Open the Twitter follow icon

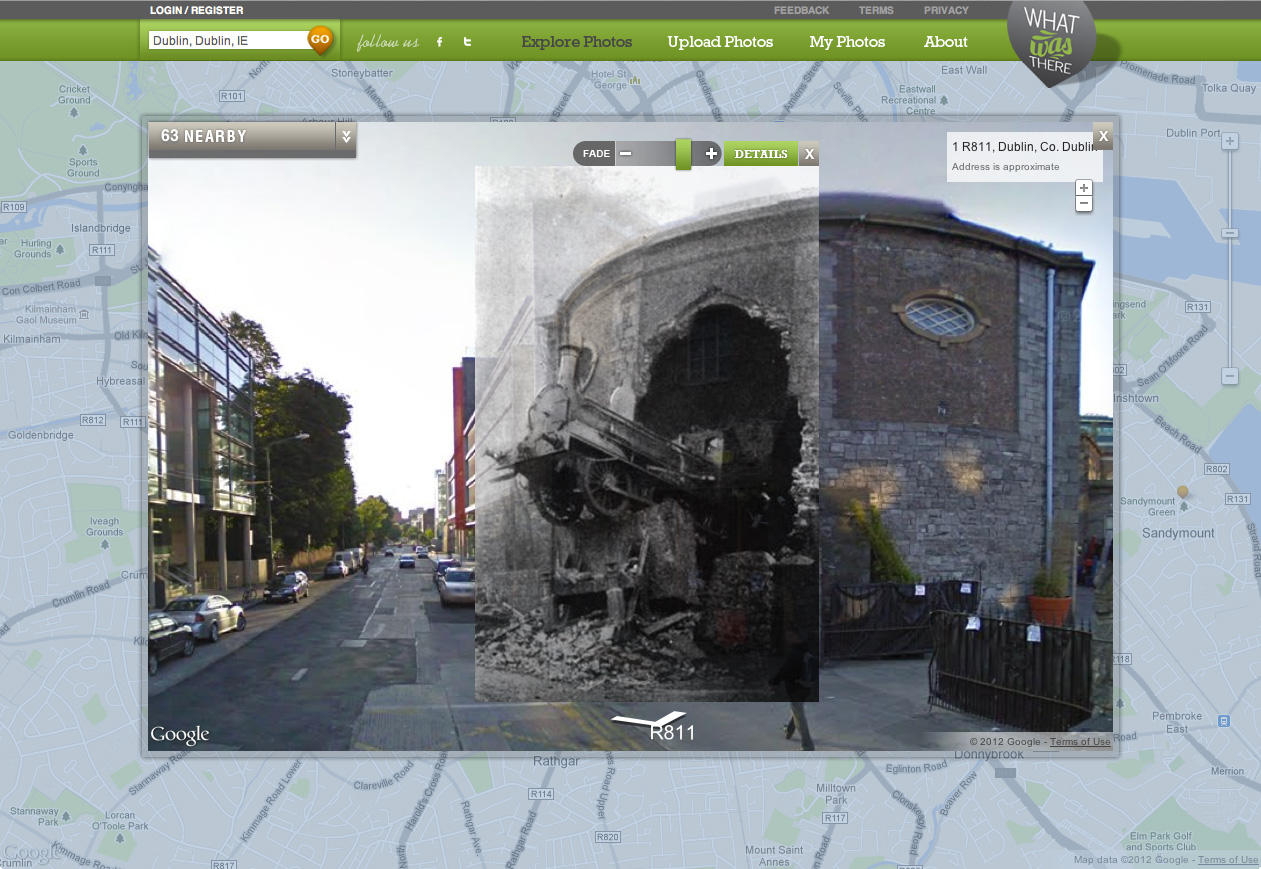[467, 42]
